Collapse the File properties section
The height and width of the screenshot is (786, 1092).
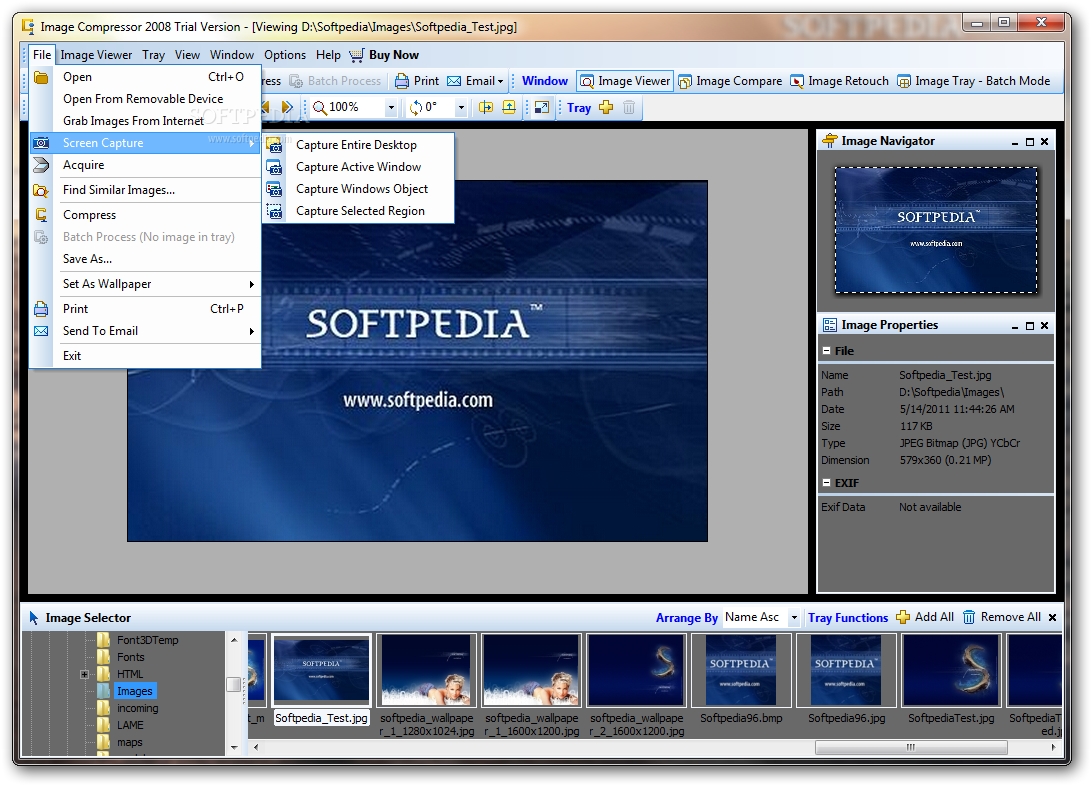click(827, 351)
